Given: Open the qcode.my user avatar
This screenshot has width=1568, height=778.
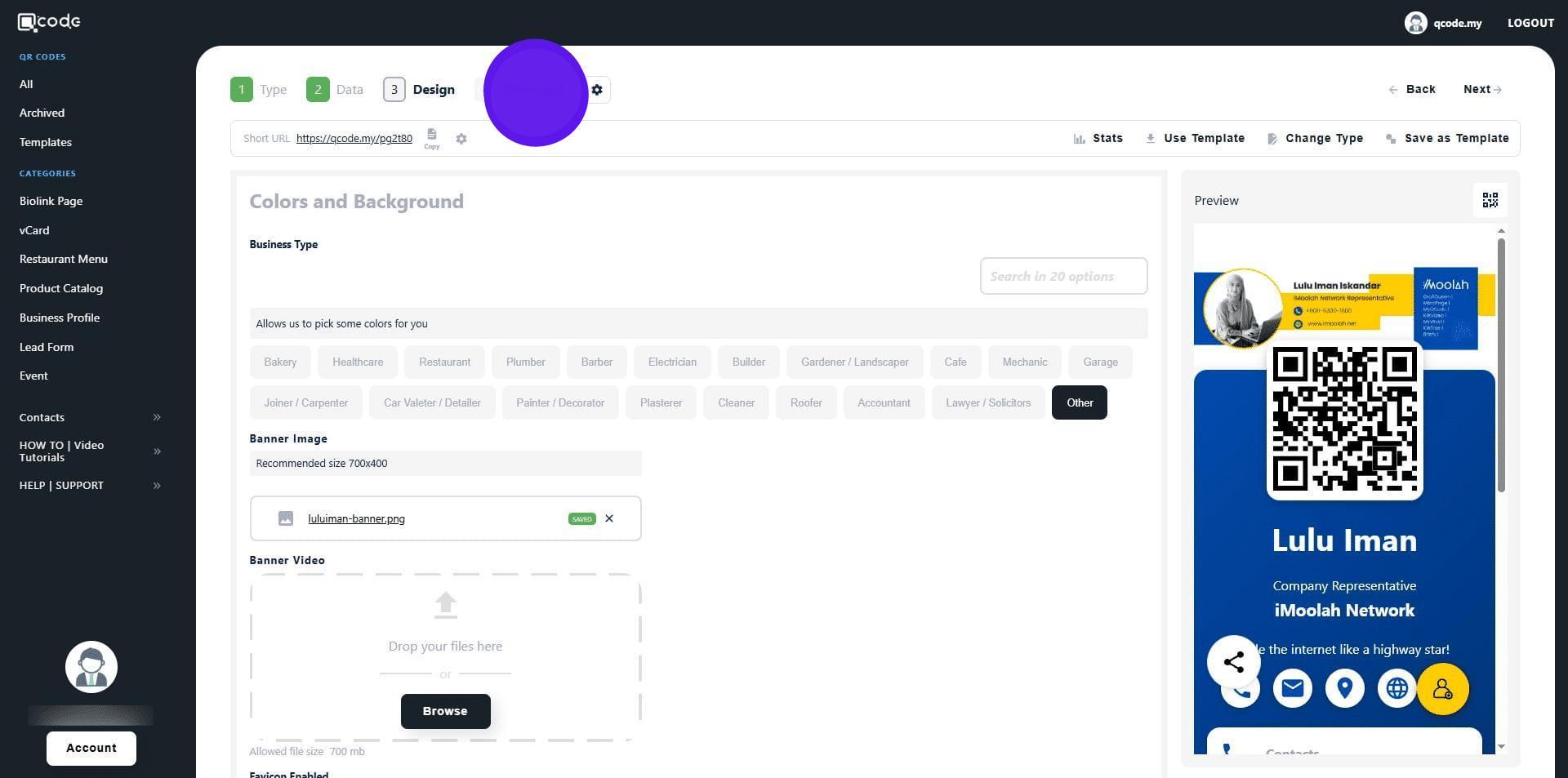Looking at the screenshot, I should pyautogui.click(x=1415, y=23).
